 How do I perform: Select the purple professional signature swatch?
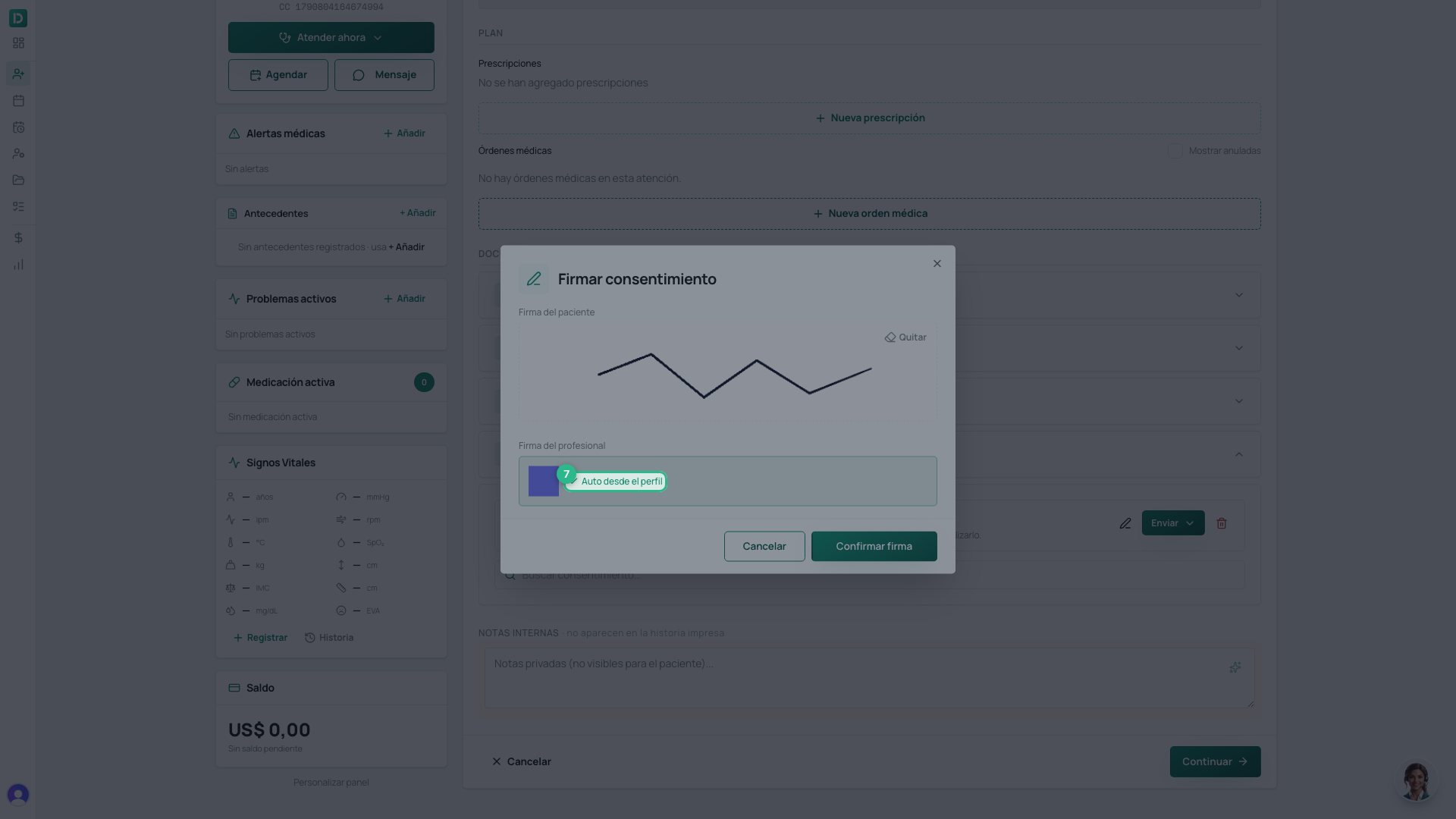click(x=544, y=482)
